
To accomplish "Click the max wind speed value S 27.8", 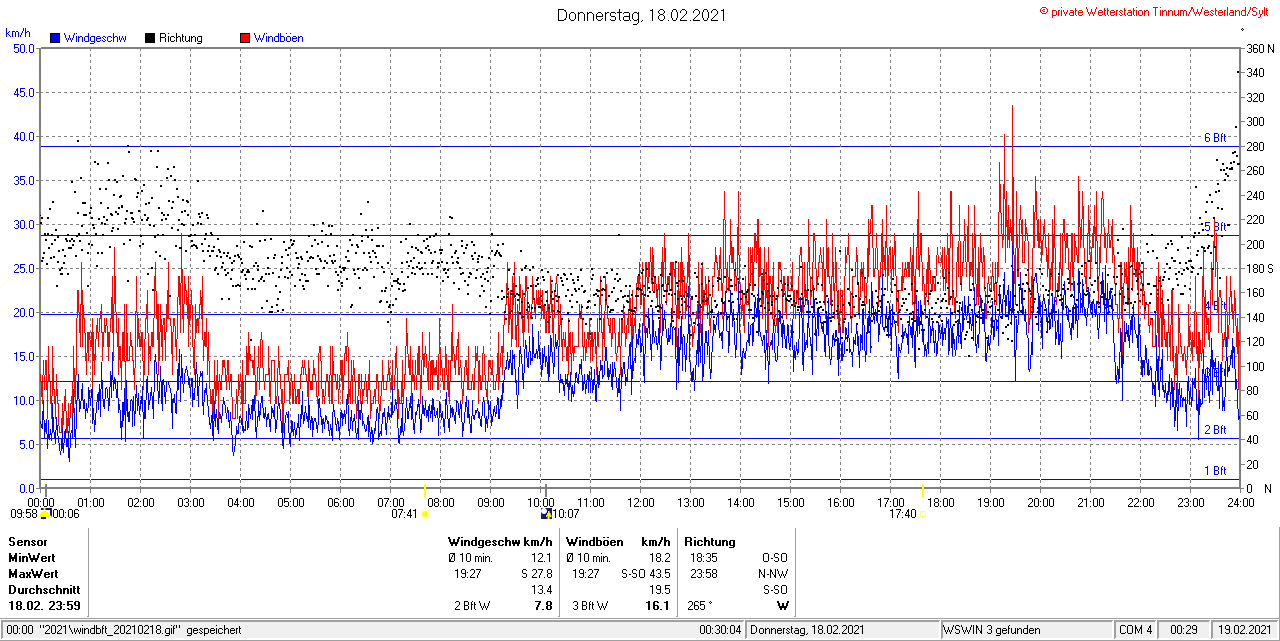I will (x=536, y=574).
